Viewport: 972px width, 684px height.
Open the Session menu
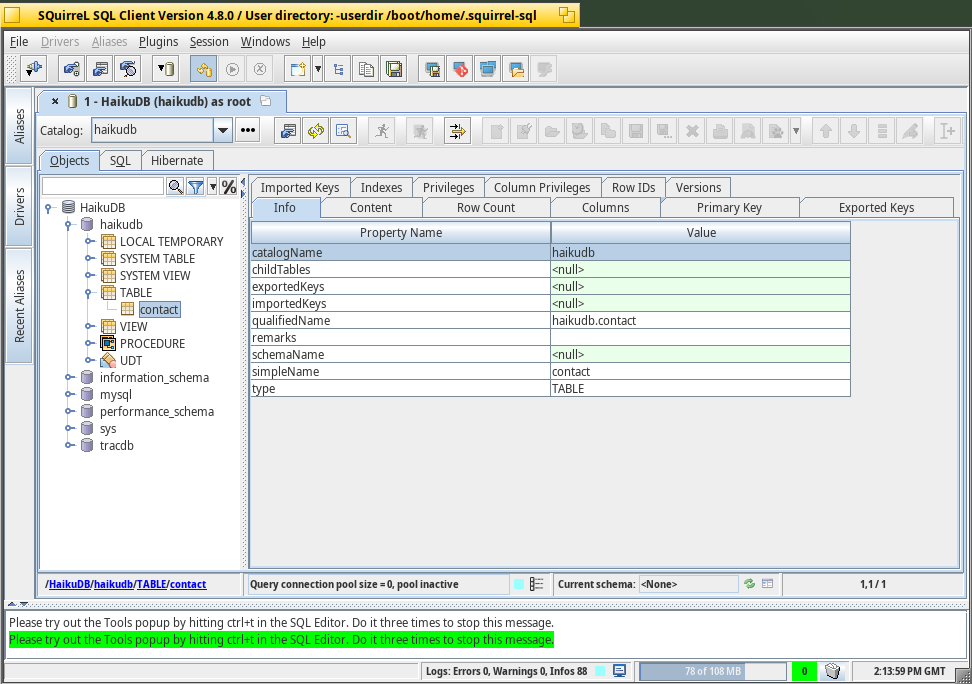pyautogui.click(x=209, y=42)
